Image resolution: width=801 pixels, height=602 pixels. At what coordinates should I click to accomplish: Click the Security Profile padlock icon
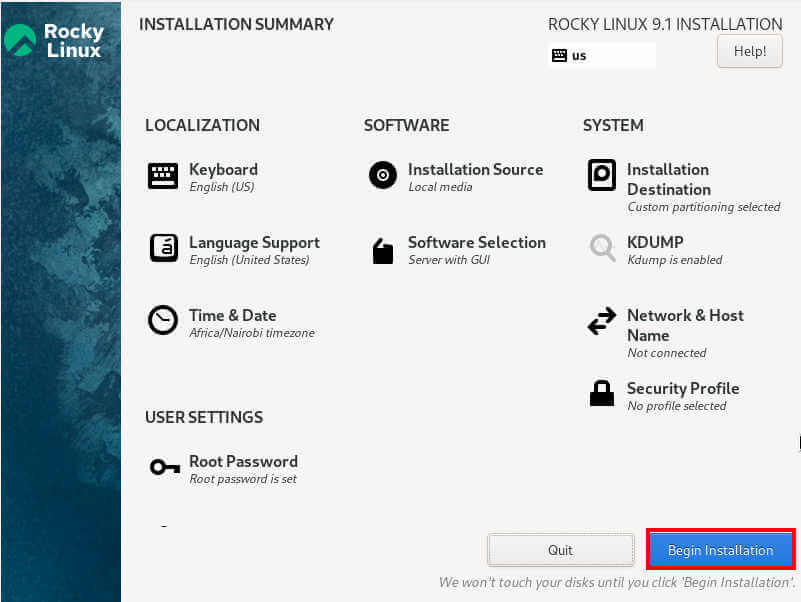click(601, 392)
